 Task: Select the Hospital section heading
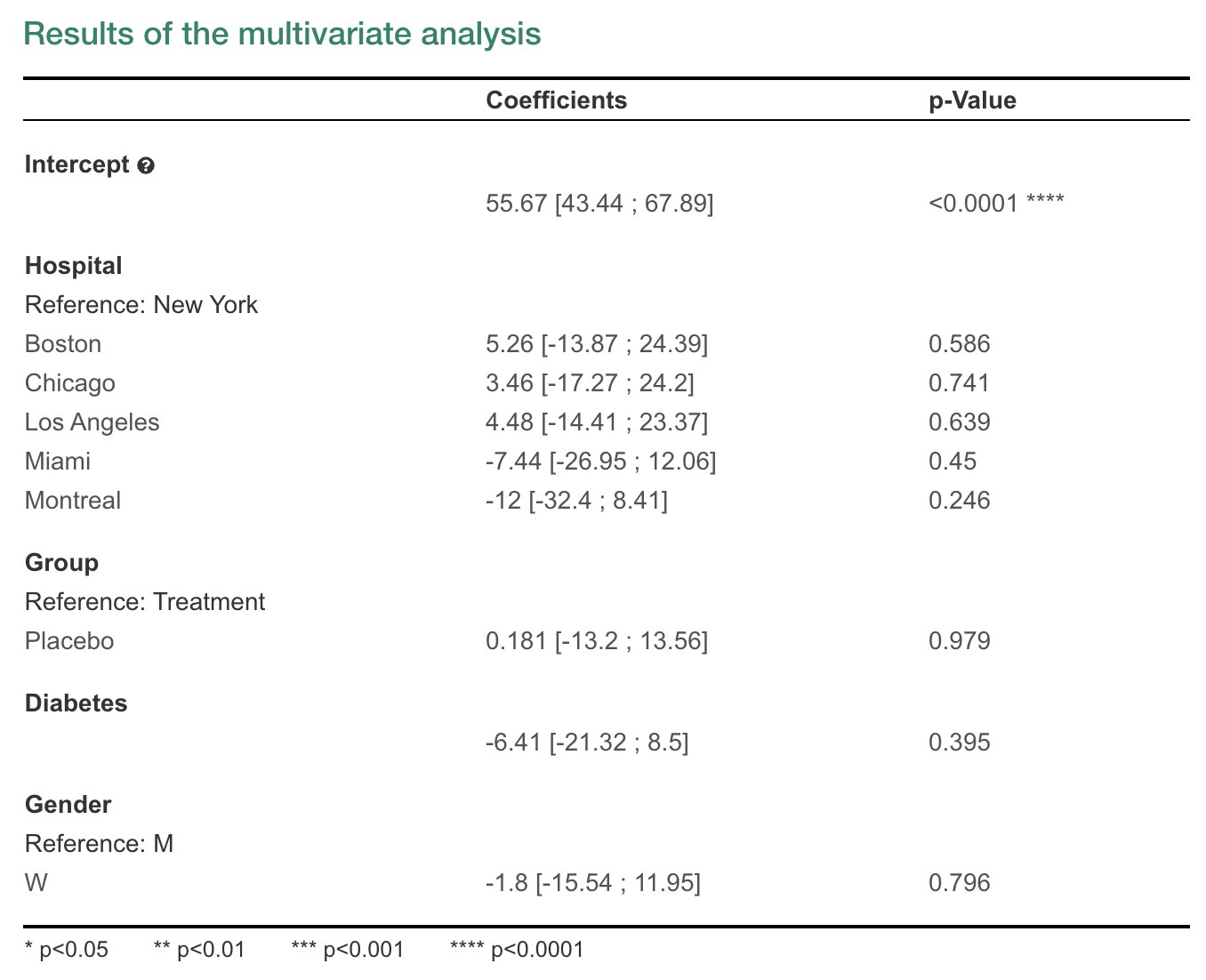[74, 265]
